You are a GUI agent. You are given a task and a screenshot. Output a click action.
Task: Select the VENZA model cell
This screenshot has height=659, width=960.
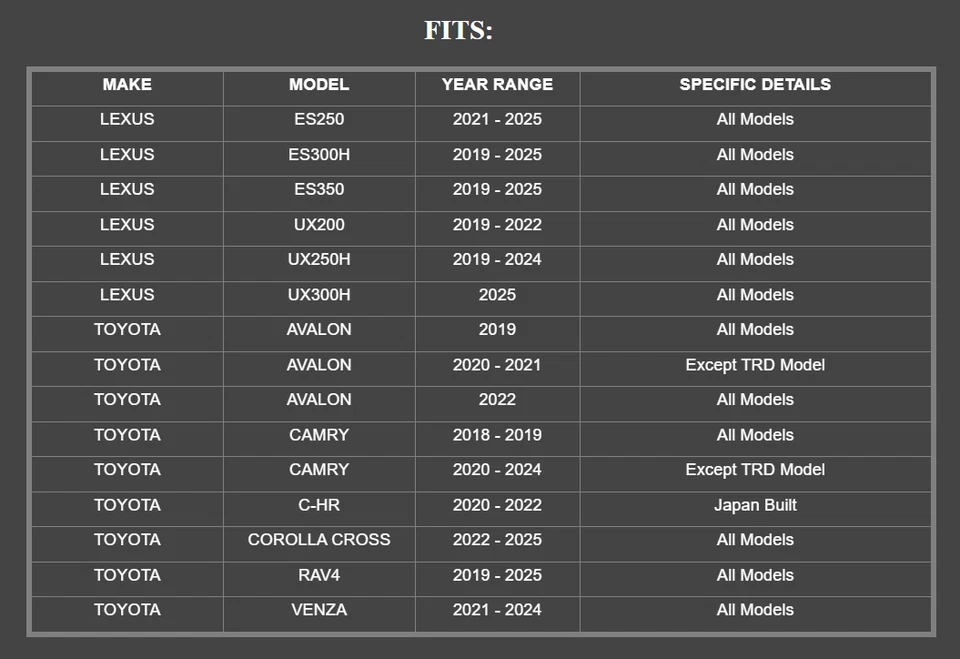point(319,609)
